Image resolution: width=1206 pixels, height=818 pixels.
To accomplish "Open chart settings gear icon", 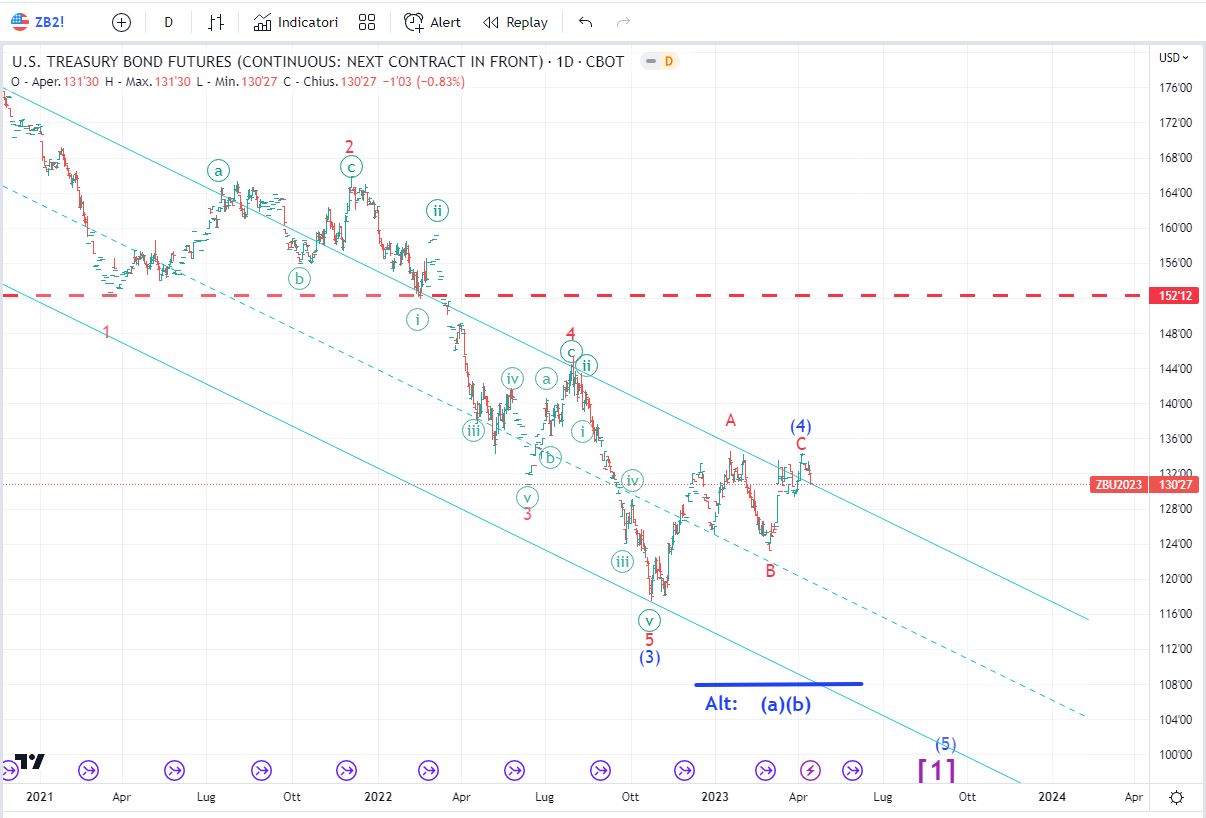I will [x=1177, y=797].
